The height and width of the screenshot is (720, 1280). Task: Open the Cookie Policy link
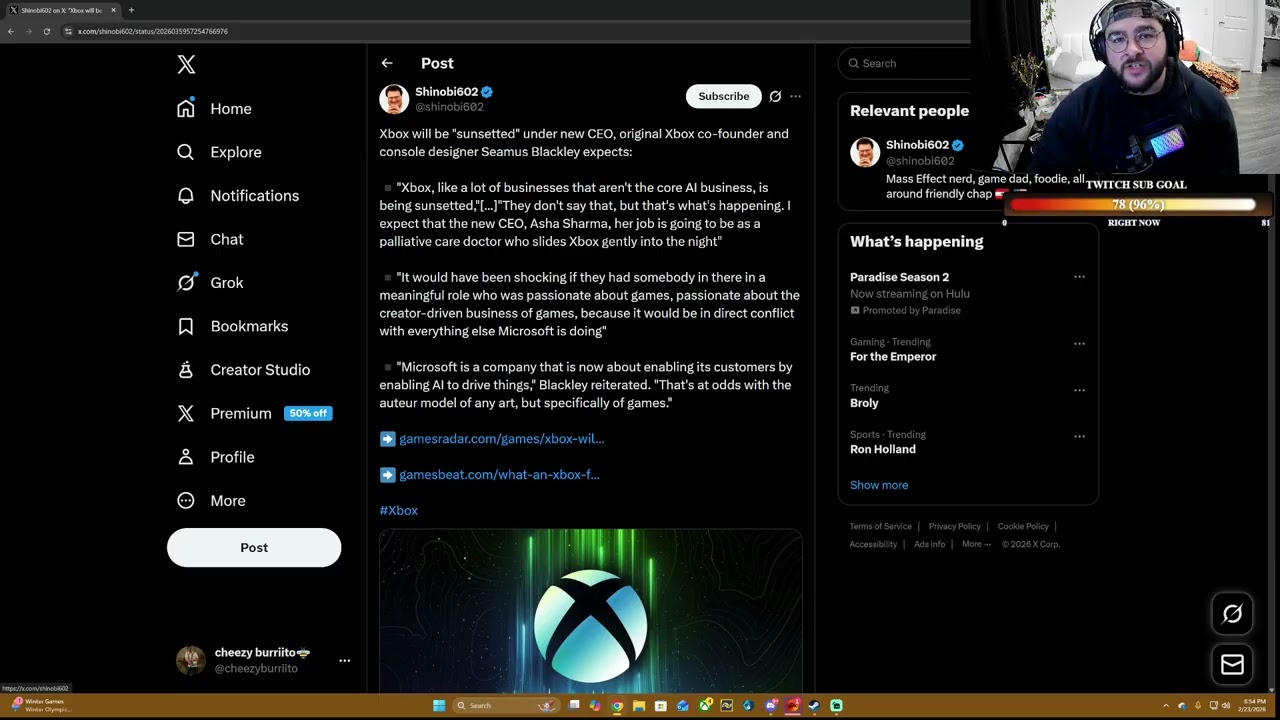click(x=1023, y=526)
